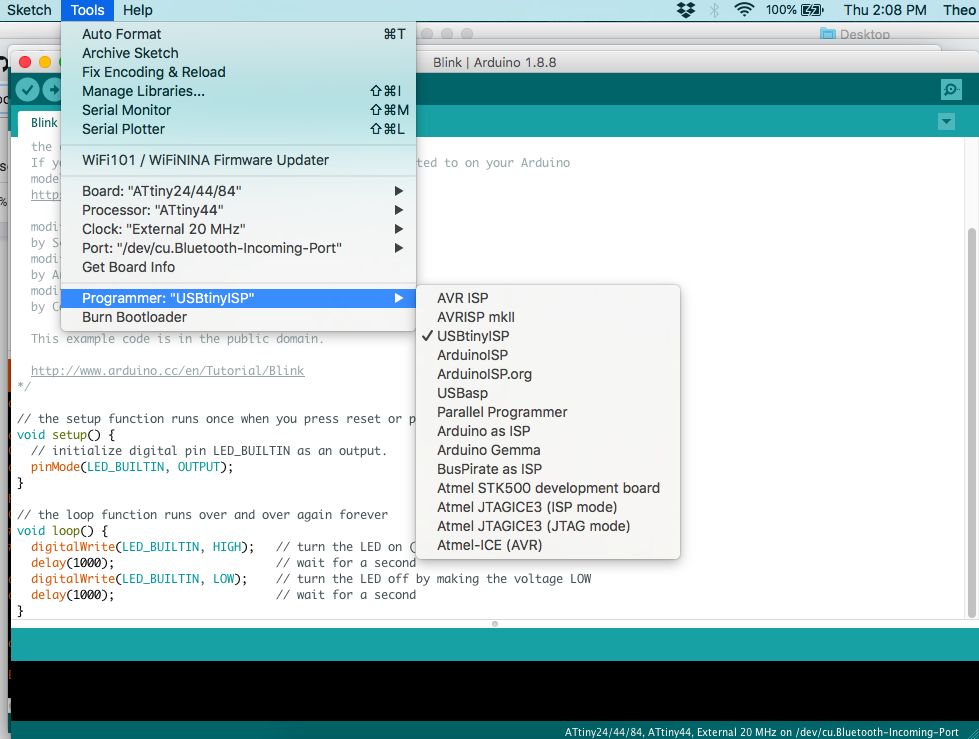
Task: Click the editor/console divider handle dot
Action: [494, 624]
